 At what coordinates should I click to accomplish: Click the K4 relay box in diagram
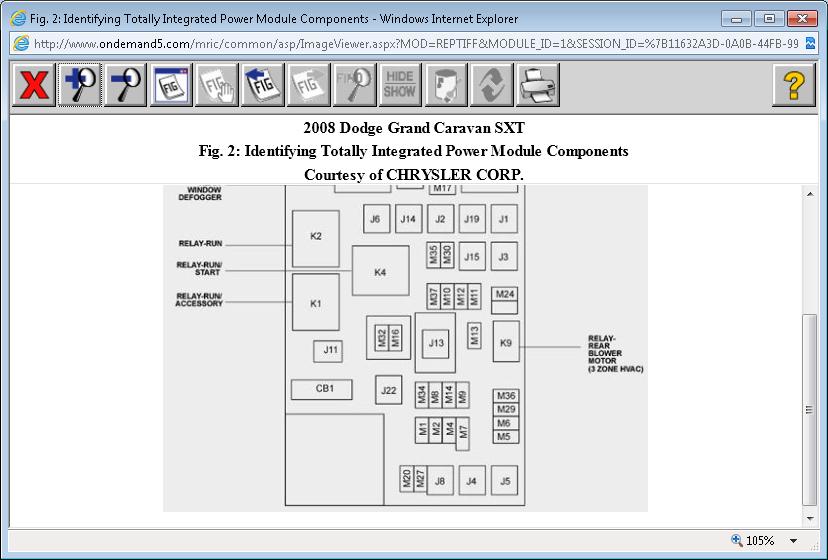click(x=380, y=272)
